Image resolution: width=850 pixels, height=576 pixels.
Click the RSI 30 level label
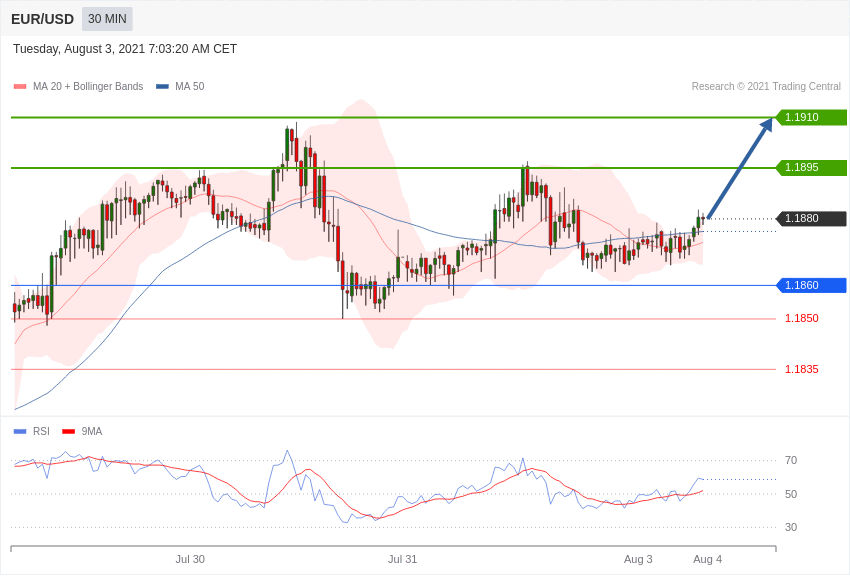pyautogui.click(x=791, y=527)
